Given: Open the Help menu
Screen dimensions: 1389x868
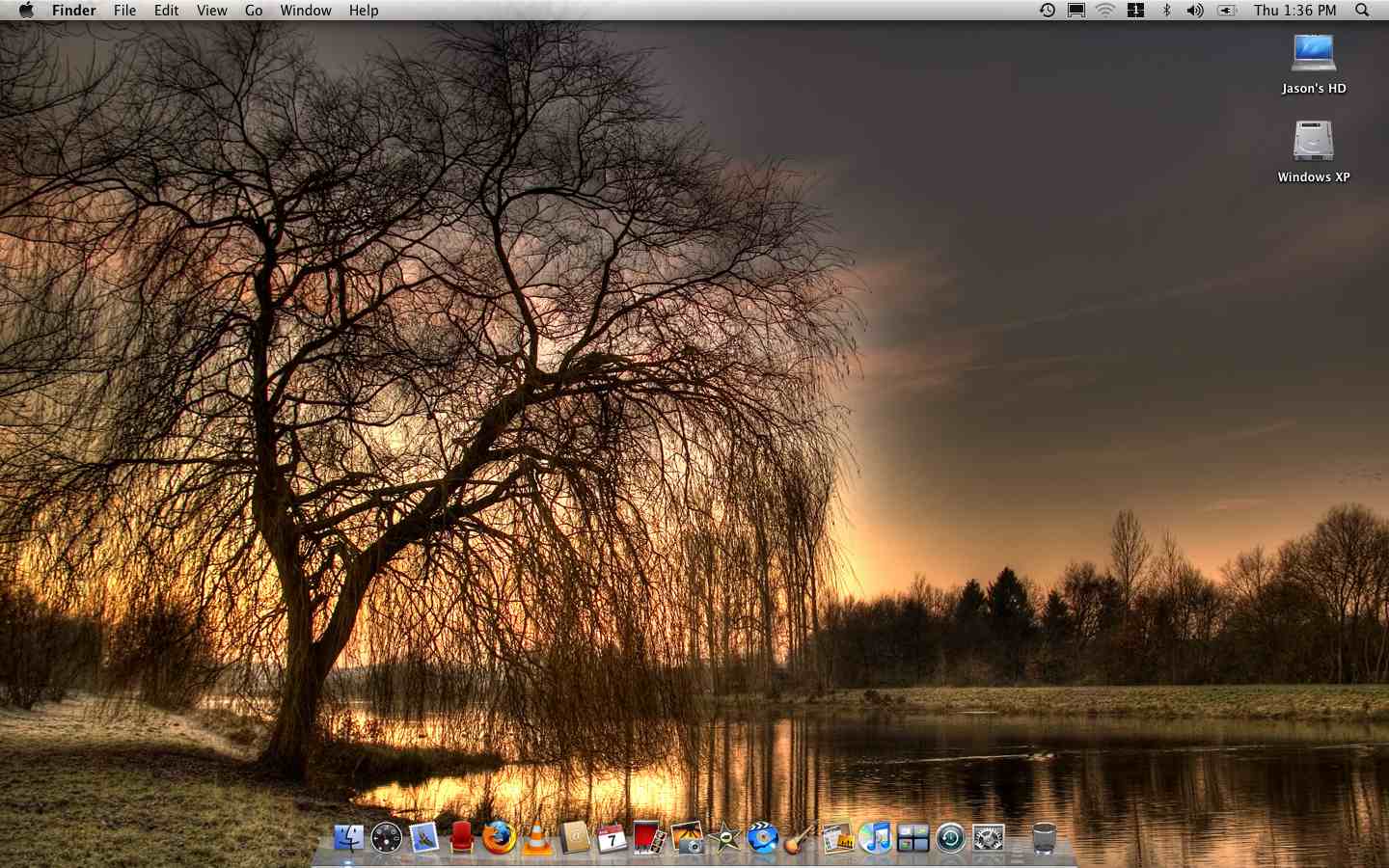Looking at the screenshot, I should [364, 11].
